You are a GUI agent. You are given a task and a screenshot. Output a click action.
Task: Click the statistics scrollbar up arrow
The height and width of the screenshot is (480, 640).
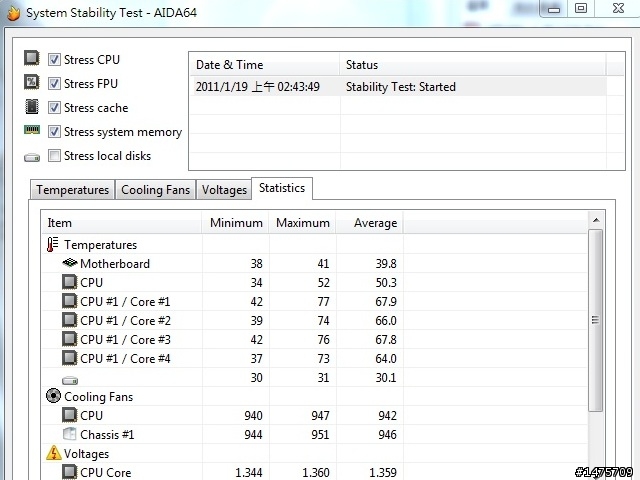coord(596,220)
